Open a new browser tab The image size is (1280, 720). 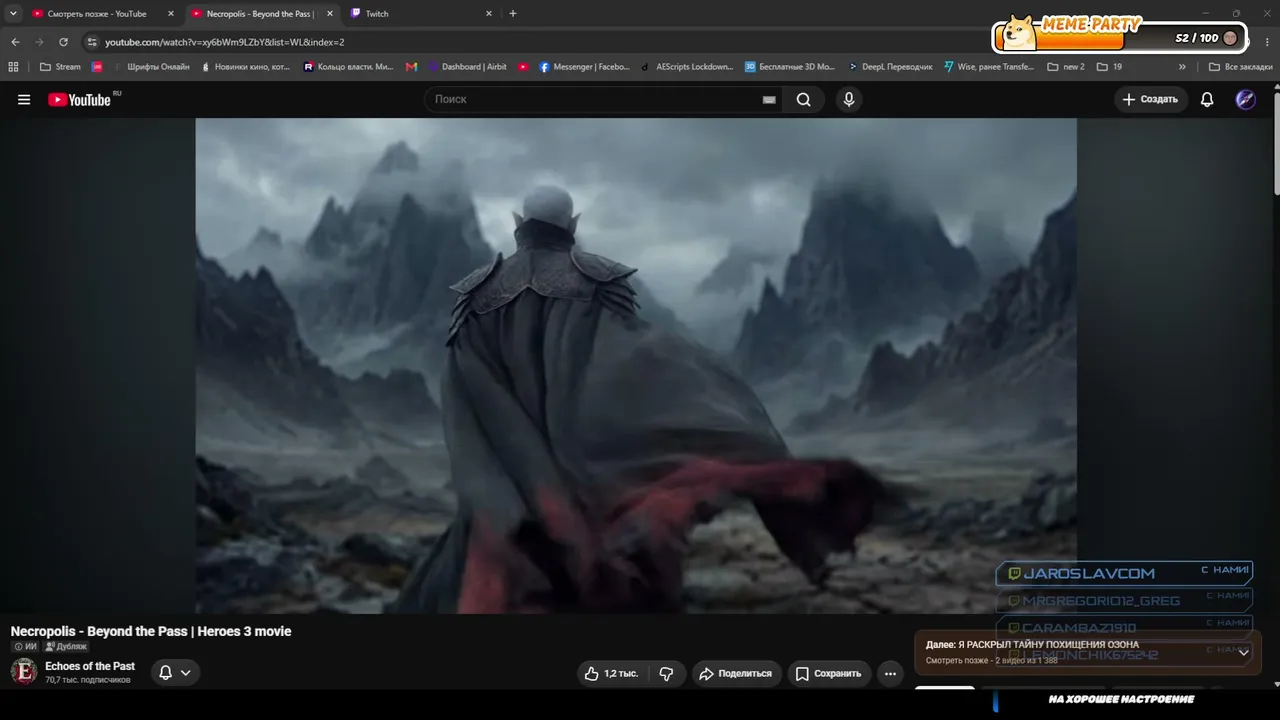pos(513,14)
